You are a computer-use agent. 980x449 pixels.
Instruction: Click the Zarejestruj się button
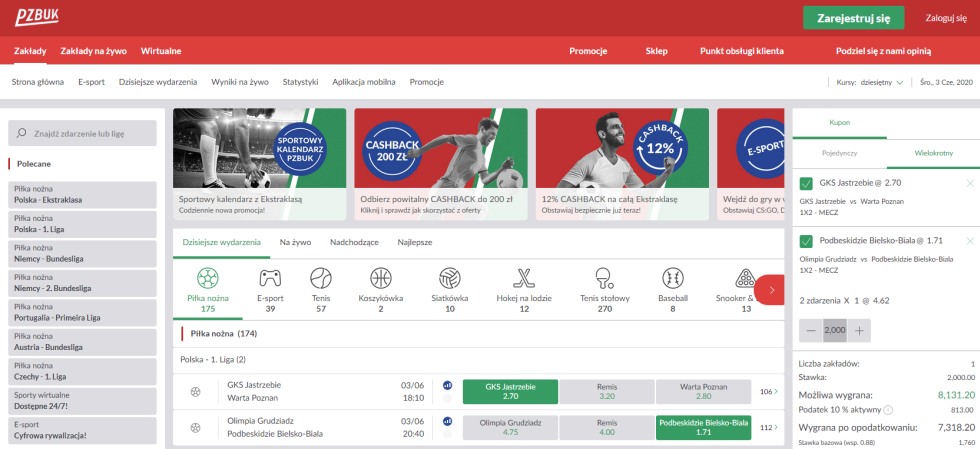pos(854,18)
